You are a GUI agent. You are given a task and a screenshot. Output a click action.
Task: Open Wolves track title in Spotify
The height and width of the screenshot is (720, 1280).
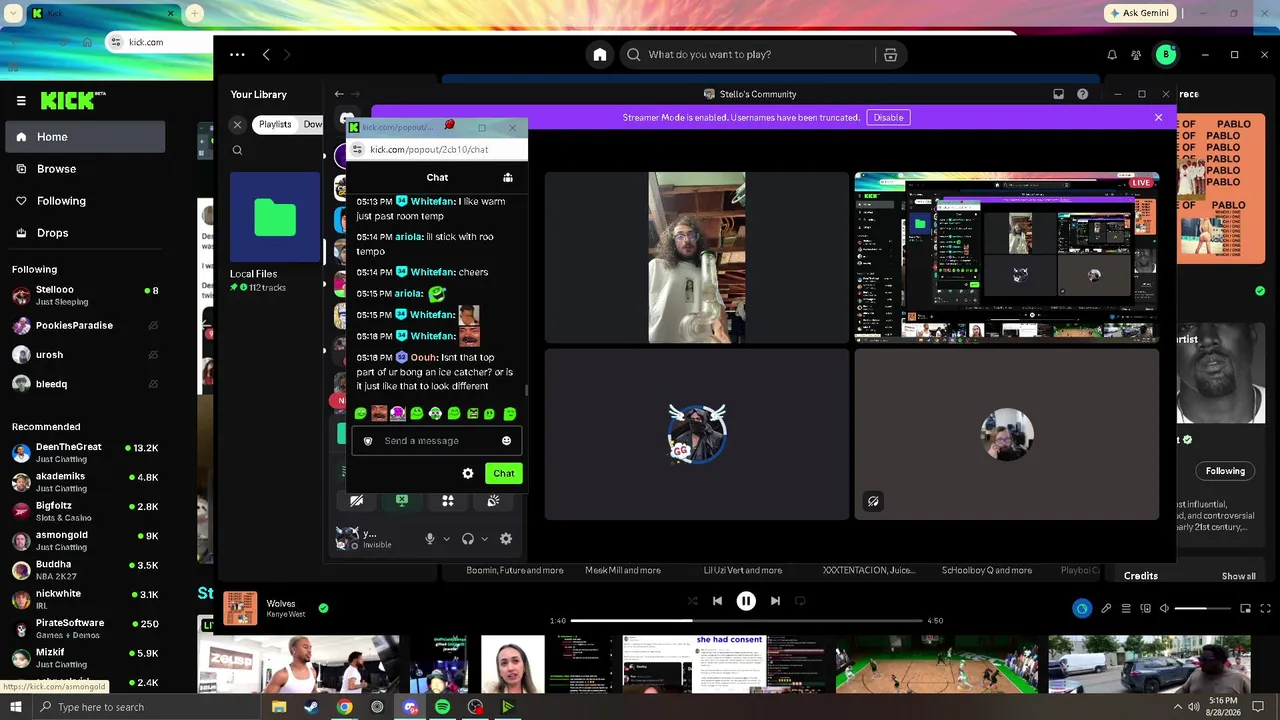coord(281,604)
